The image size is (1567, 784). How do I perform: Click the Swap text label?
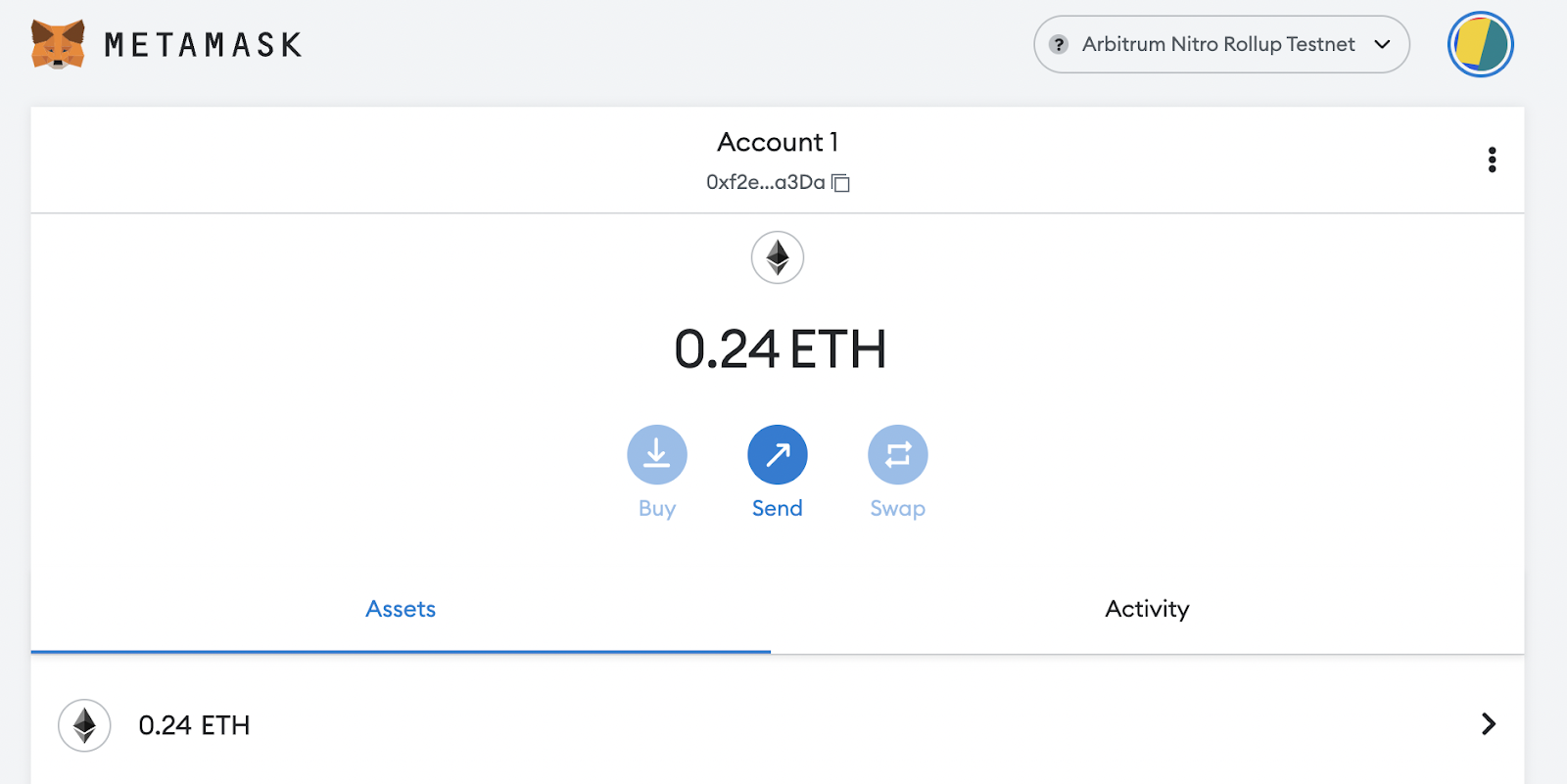coord(897,509)
